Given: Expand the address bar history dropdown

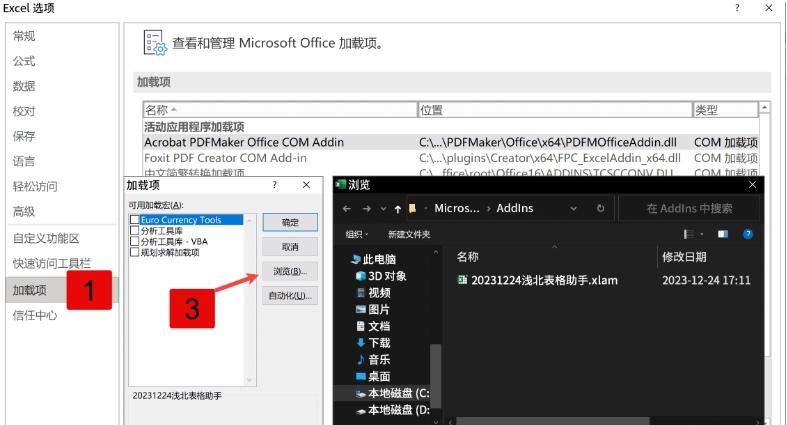Looking at the screenshot, I should click(573, 208).
